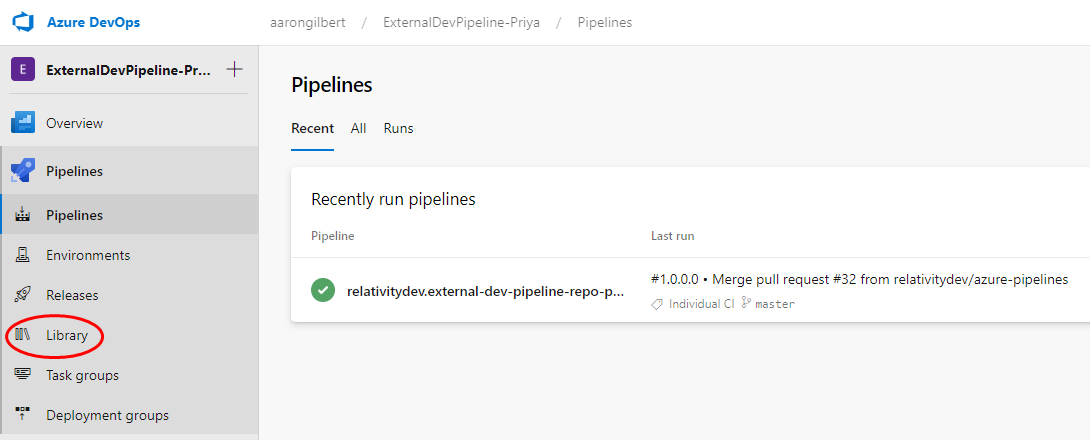Open Library via its books icon
Viewport: 1090px width, 440px height.
(23, 335)
